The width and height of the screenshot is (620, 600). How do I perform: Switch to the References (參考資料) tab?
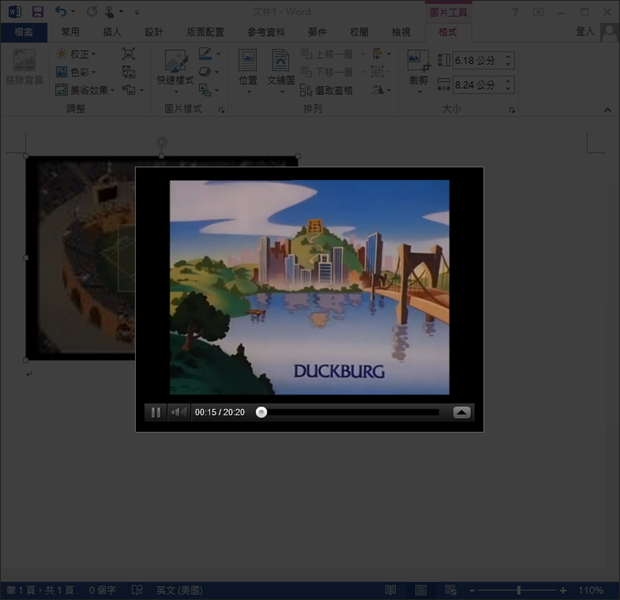pyautogui.click(x=266, y=32)
